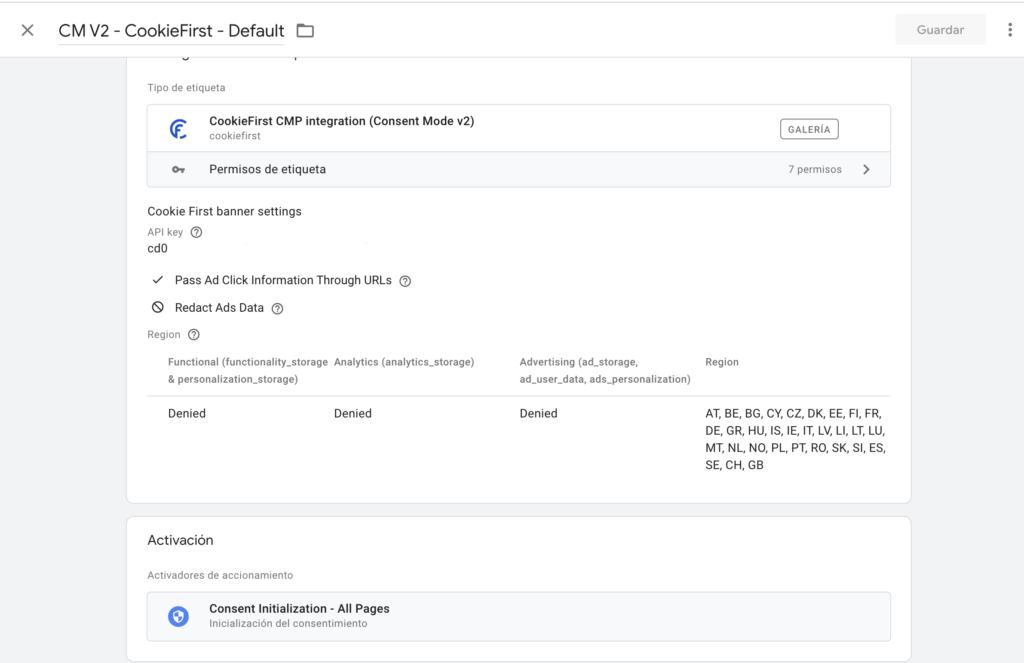Click Analytics (analytics_storage) column header
This screenshot has width=1024, height=663.
coord(404,362)
